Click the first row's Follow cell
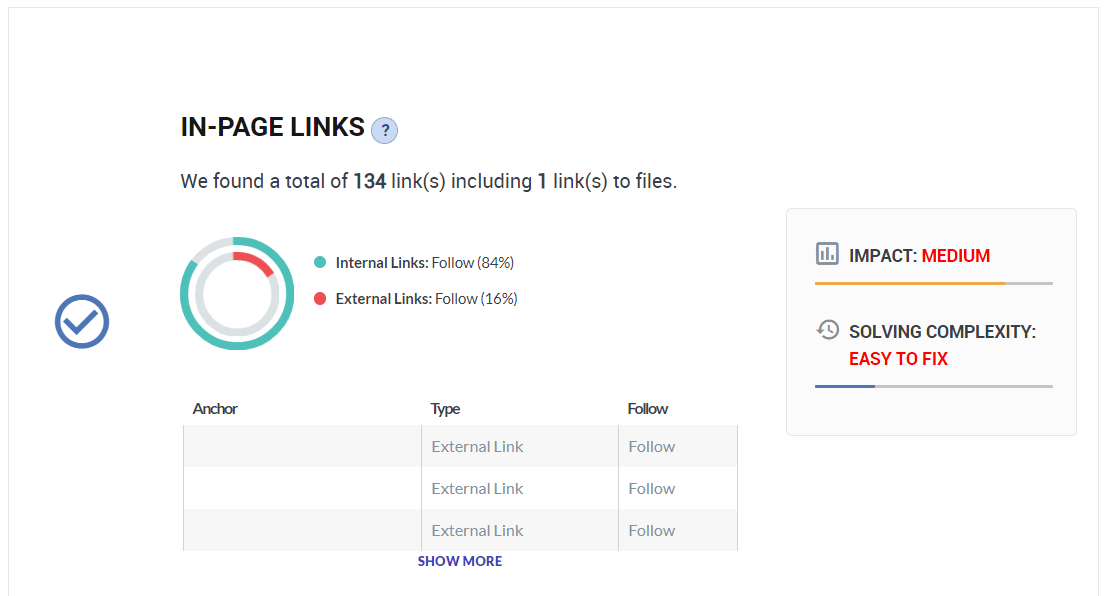 coord(652,447)
